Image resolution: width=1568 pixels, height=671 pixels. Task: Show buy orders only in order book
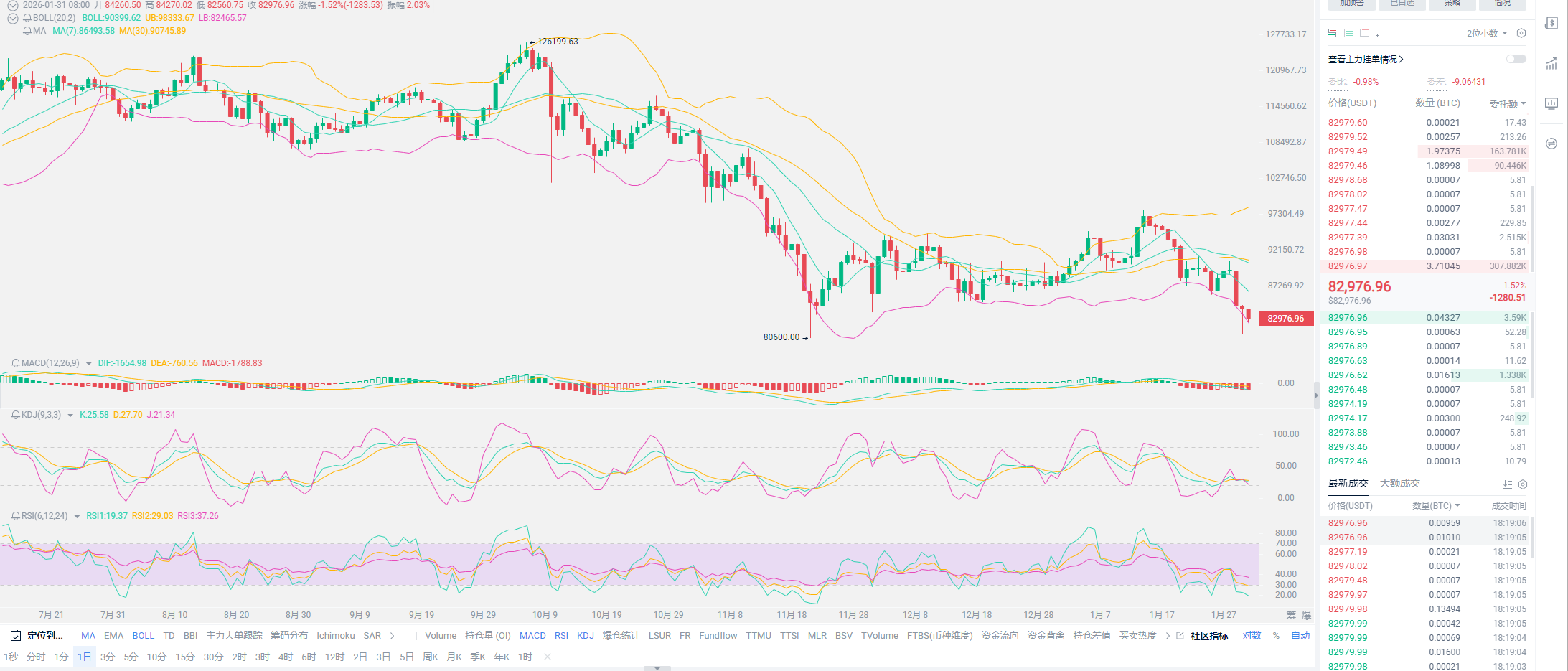(x=1348, y=33)
